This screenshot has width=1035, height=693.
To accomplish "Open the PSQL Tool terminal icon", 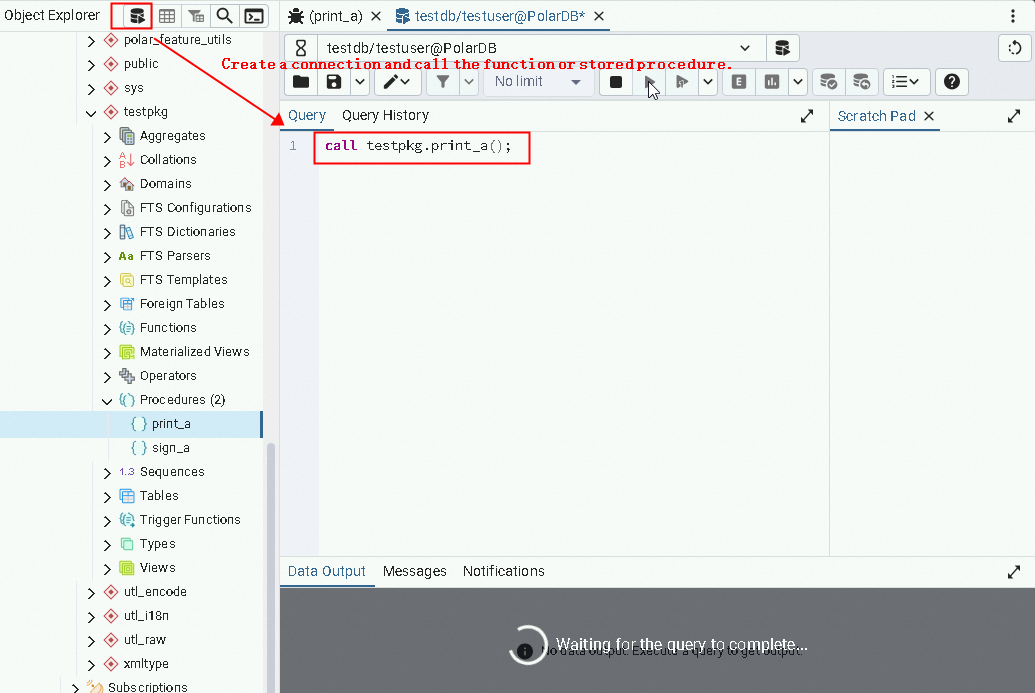I will pyautogui.click(x=254, y=16).
